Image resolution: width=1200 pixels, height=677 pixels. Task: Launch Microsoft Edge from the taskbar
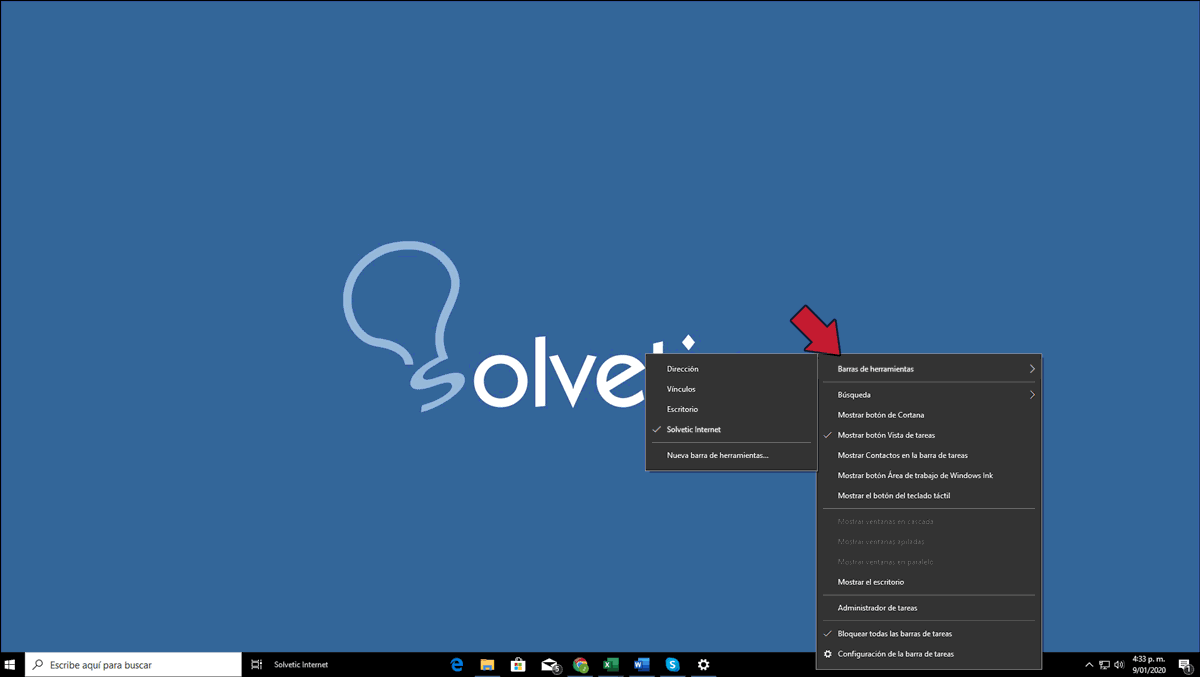457,664
